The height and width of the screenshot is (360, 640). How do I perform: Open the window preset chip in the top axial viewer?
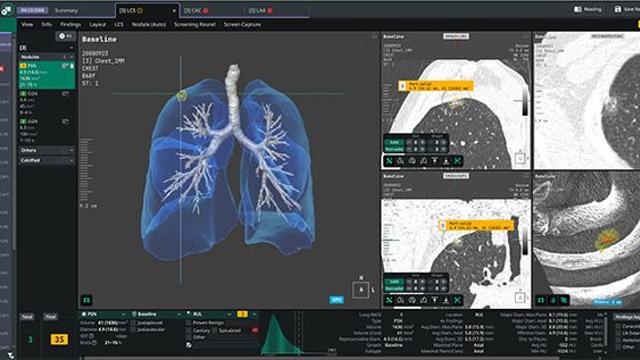click(456, 36)
